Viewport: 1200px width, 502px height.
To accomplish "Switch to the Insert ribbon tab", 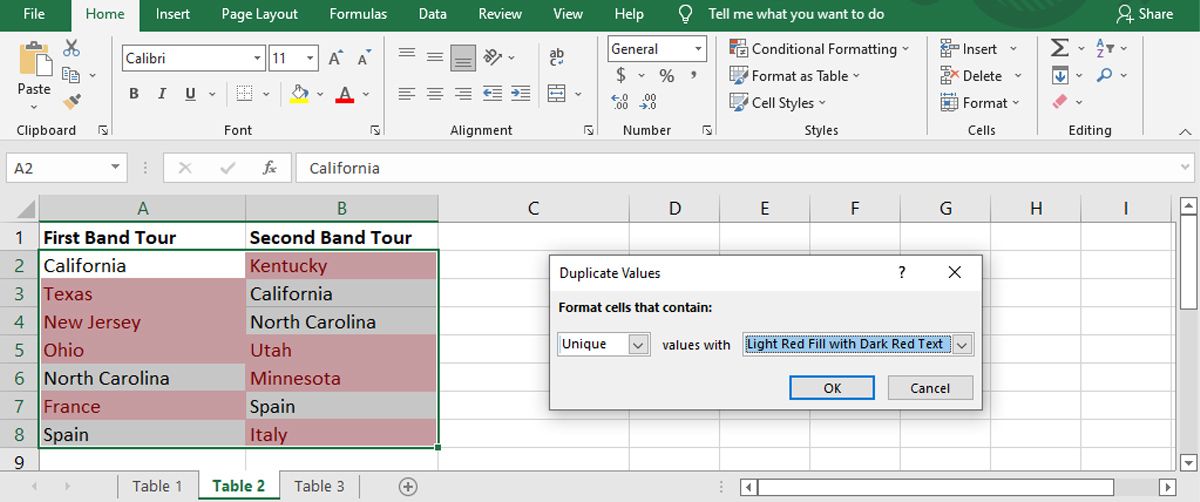I will point(174,14).
